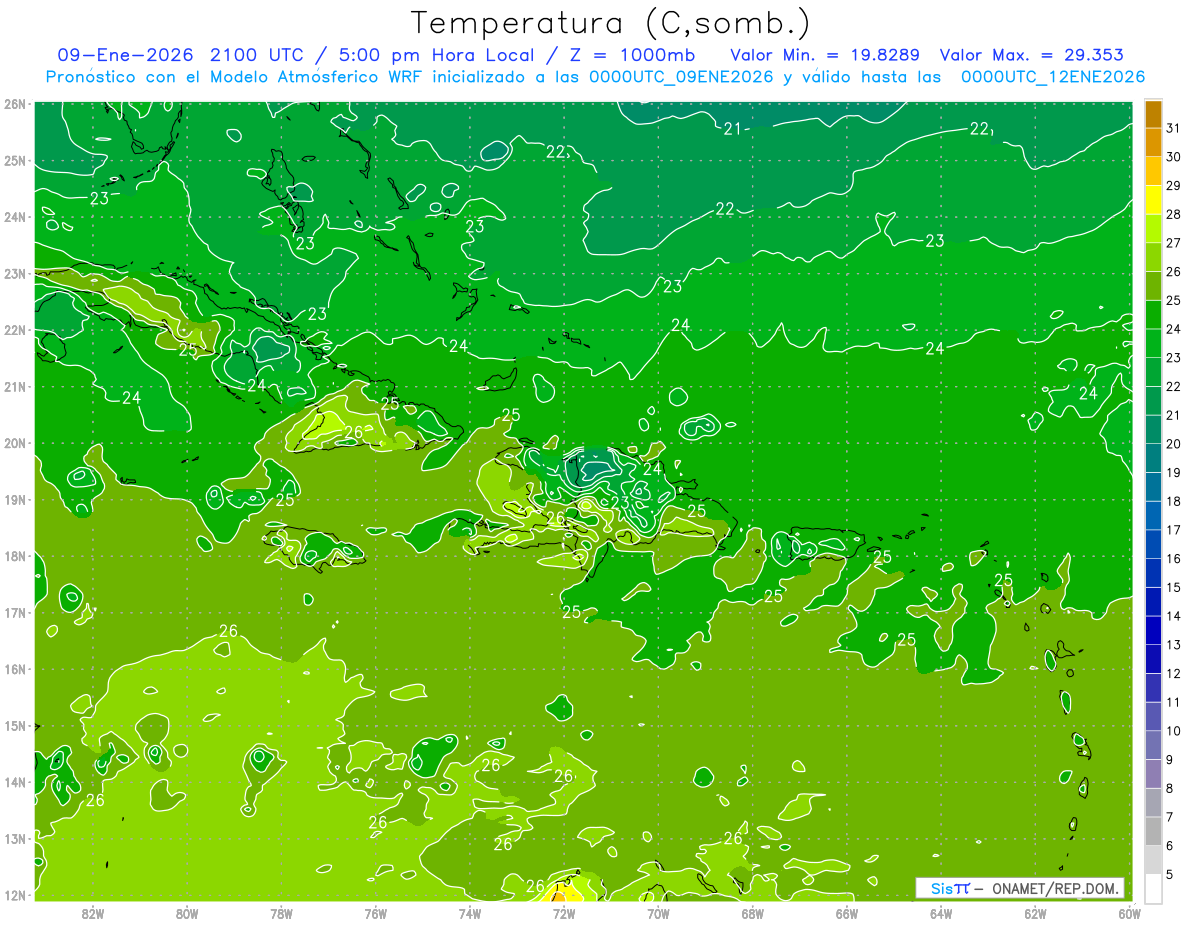
Task: Select the '09-Ene-2026' date text
Action: click(x=125, y=54)
